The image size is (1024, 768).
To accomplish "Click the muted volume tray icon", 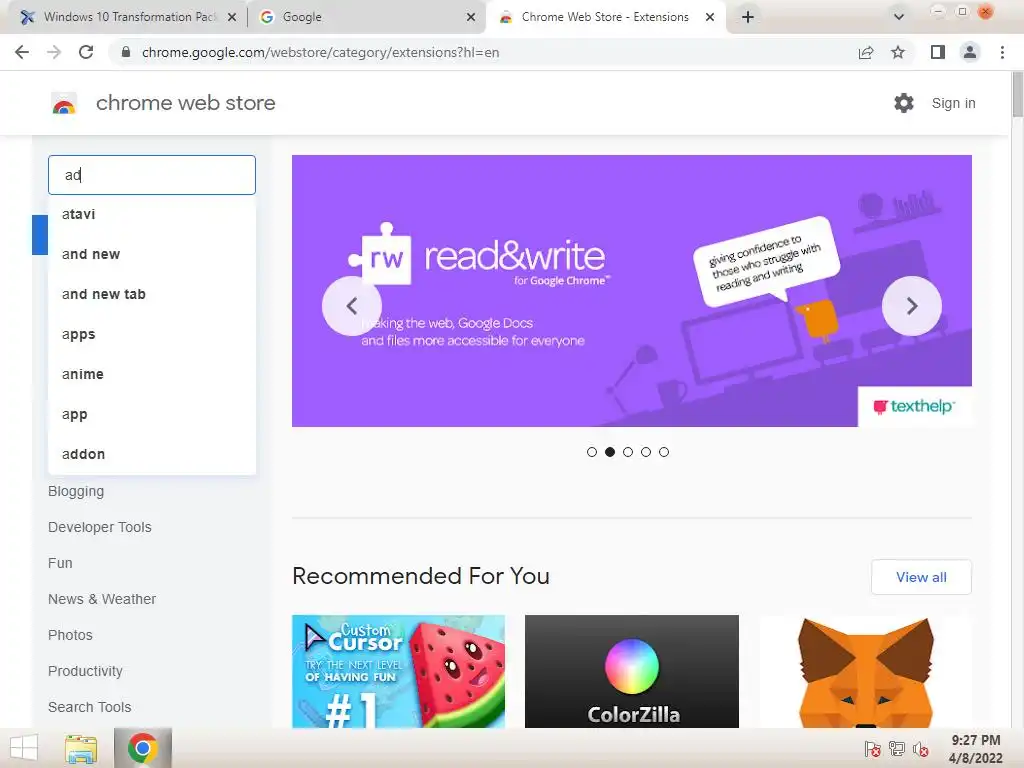I will 921,750.
